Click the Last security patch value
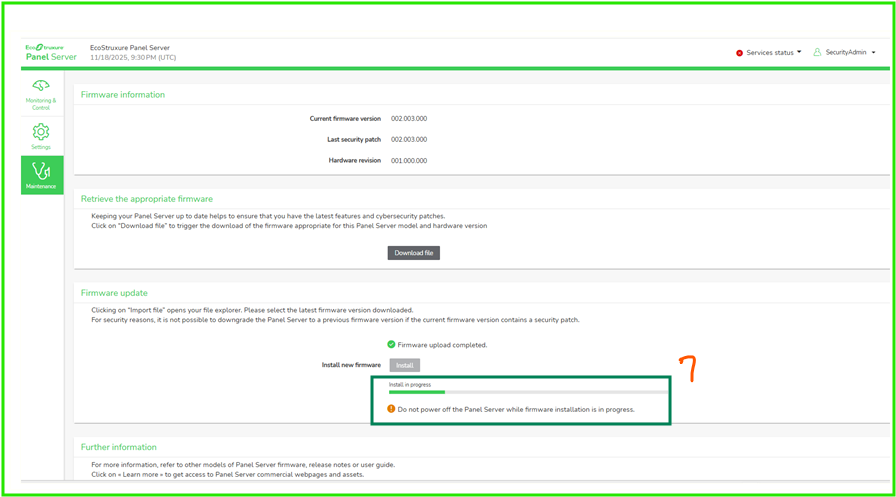This screenshot has width=896, height=497. (409, 139)
